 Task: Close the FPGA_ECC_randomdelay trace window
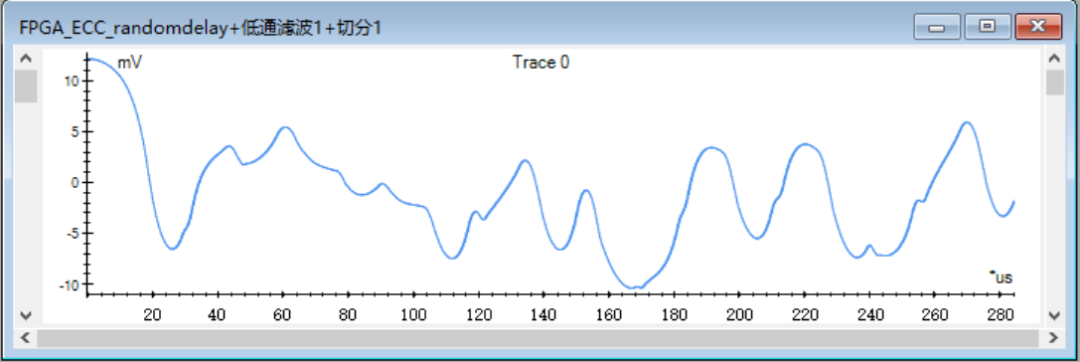click(1039, 26)
